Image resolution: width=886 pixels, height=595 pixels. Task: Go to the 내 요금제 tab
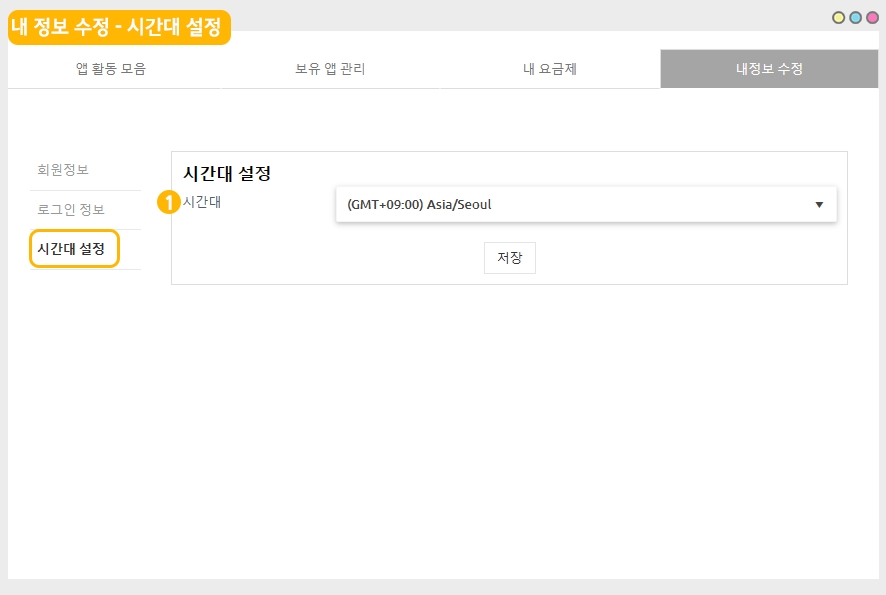(x=549, y=69)
